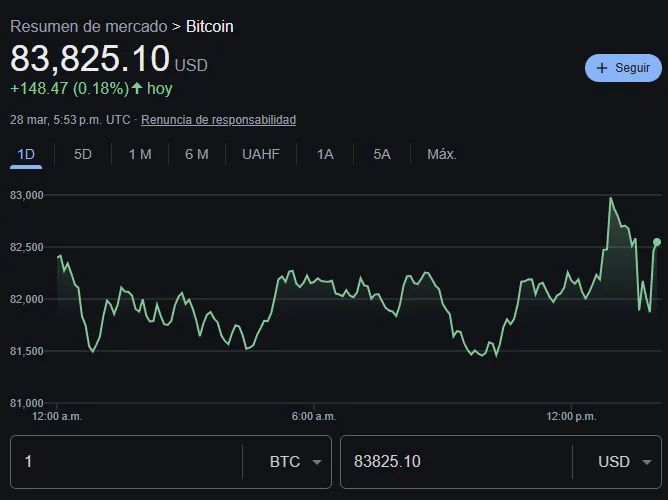Go to Resumen de mercado breadcrumb
The image size is (668, 500).
click(89, 26)
